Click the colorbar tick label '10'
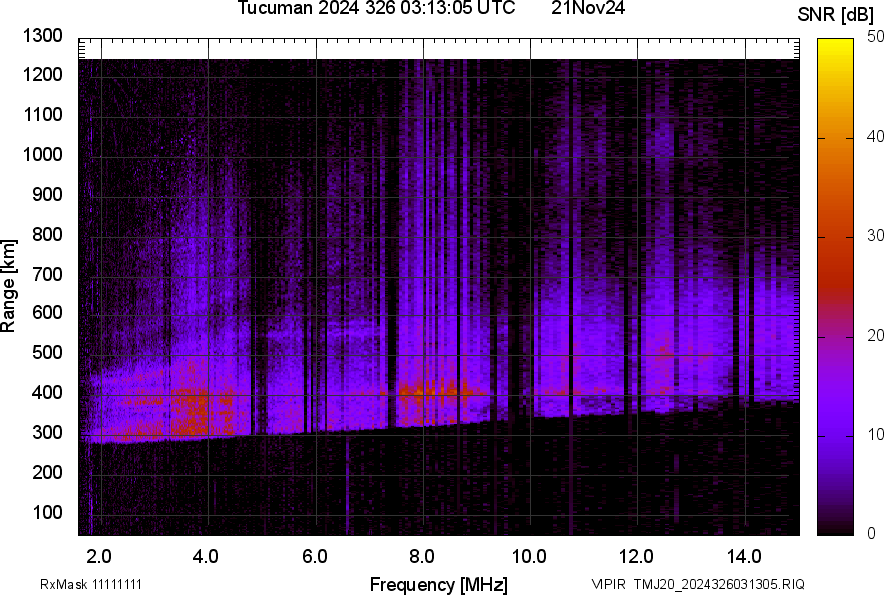The image size is (884, 595). click(876, 435)
